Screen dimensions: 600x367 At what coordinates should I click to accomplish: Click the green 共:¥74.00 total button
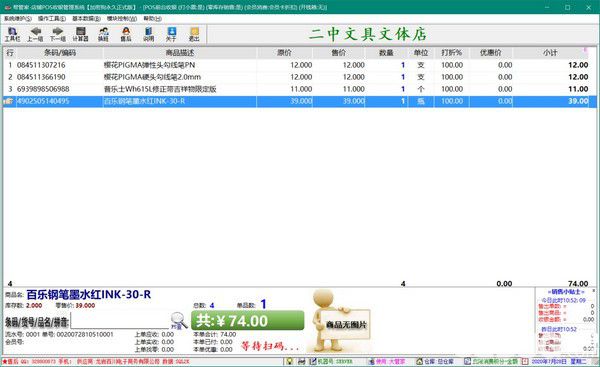pyautogui.click(x=248, y=321)
